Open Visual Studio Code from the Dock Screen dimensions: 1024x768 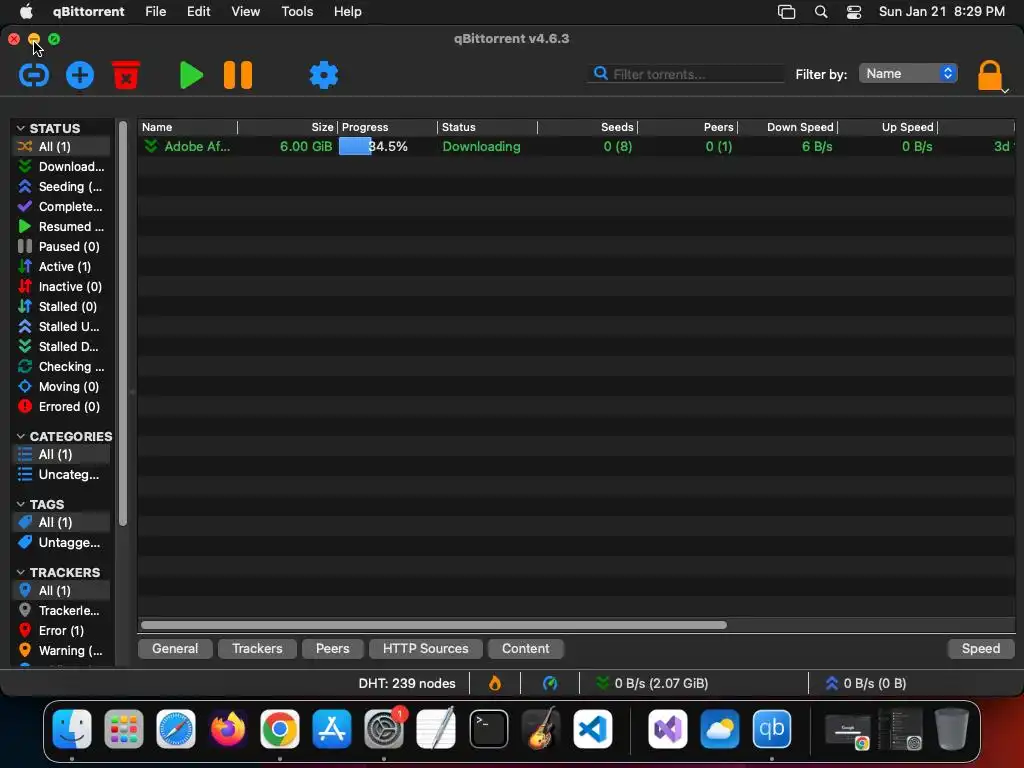(x=592, y=729)
